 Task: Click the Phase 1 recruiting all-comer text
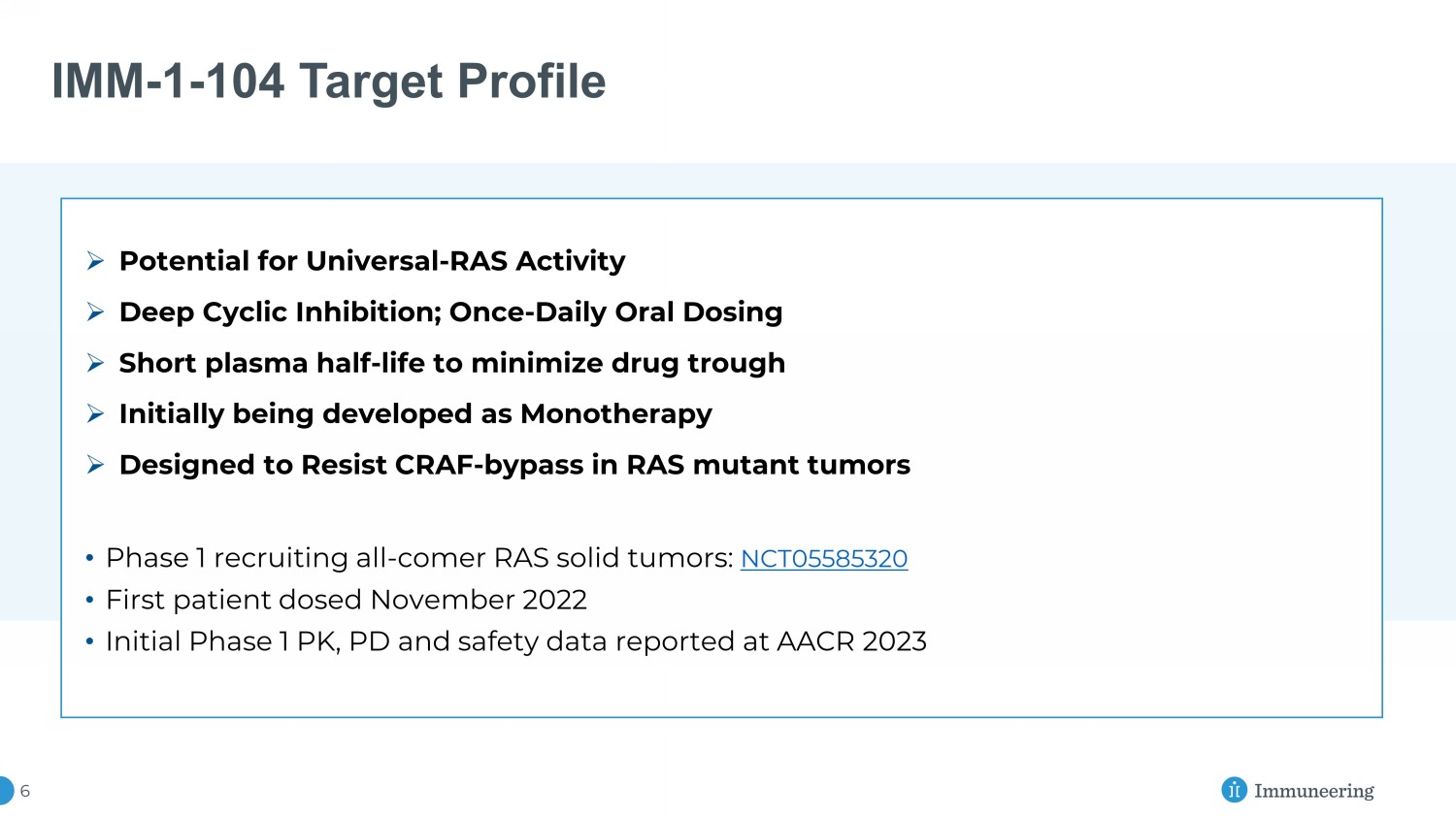418,558
